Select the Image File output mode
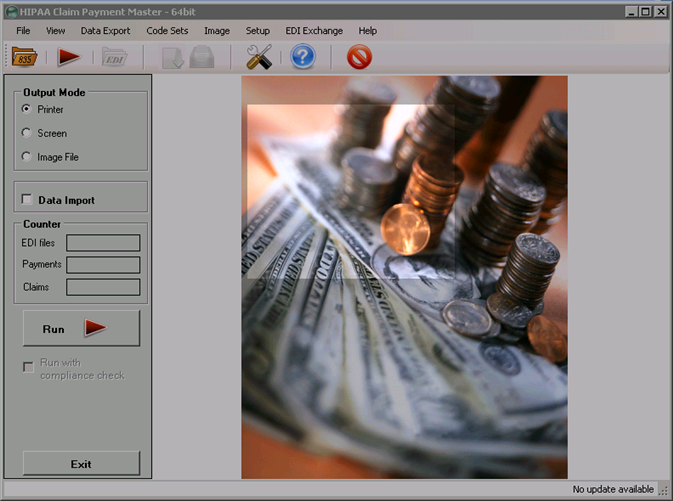The height and width of the screenshot is (501, 673). (x=26, y=157)
